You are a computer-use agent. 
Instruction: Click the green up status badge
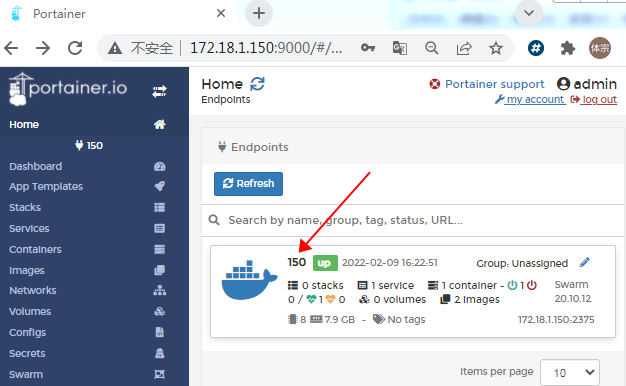[325, 263]
